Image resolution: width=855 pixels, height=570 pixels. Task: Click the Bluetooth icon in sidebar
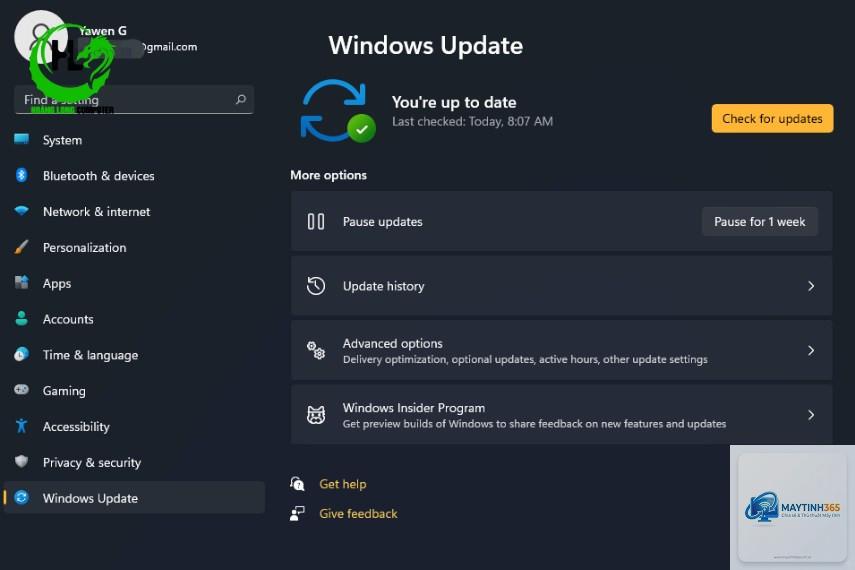point(21,175)
